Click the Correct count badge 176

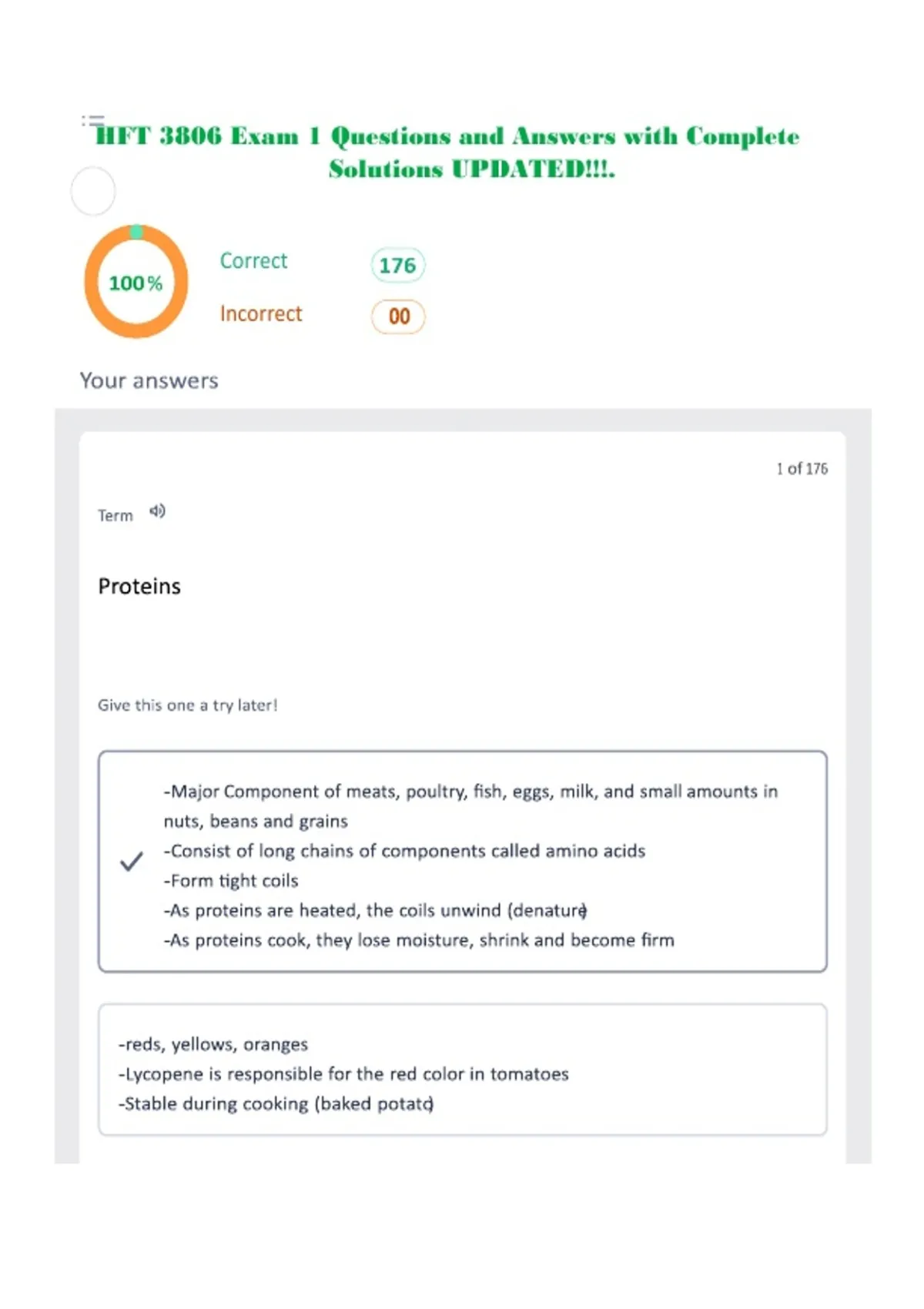pos(397,266)
